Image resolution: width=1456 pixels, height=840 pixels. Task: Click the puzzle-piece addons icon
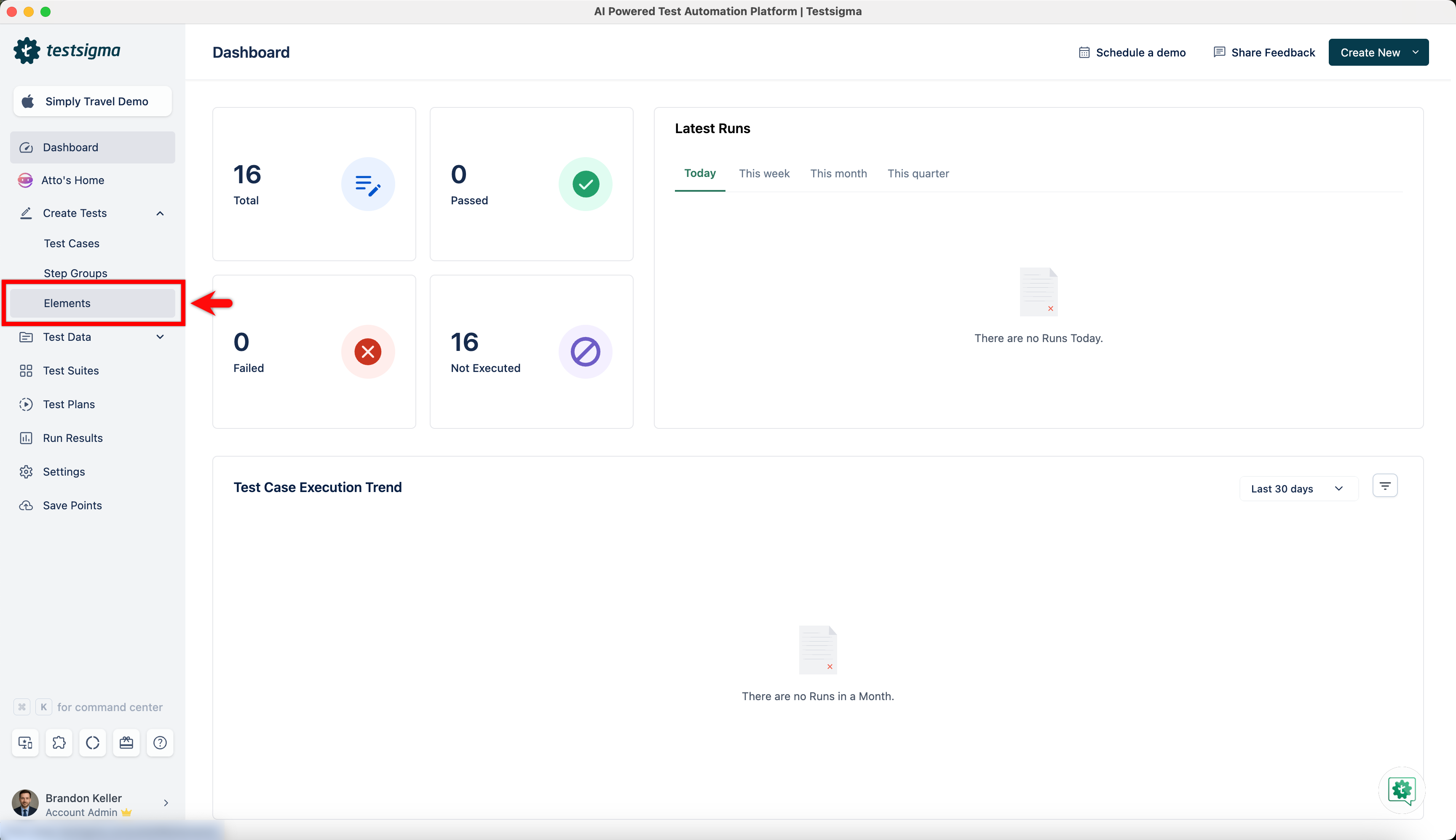(x=59, y=743)
